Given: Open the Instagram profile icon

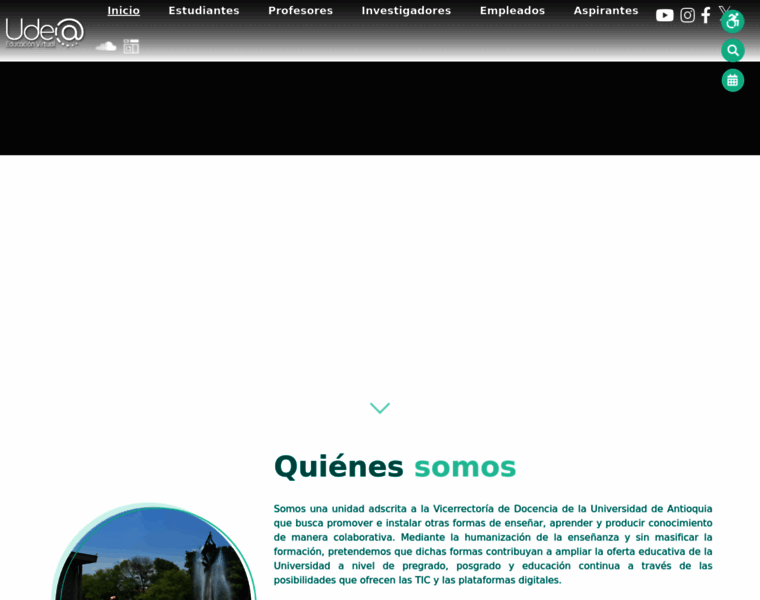Looking at the screenshot, I should coord(687,16).
